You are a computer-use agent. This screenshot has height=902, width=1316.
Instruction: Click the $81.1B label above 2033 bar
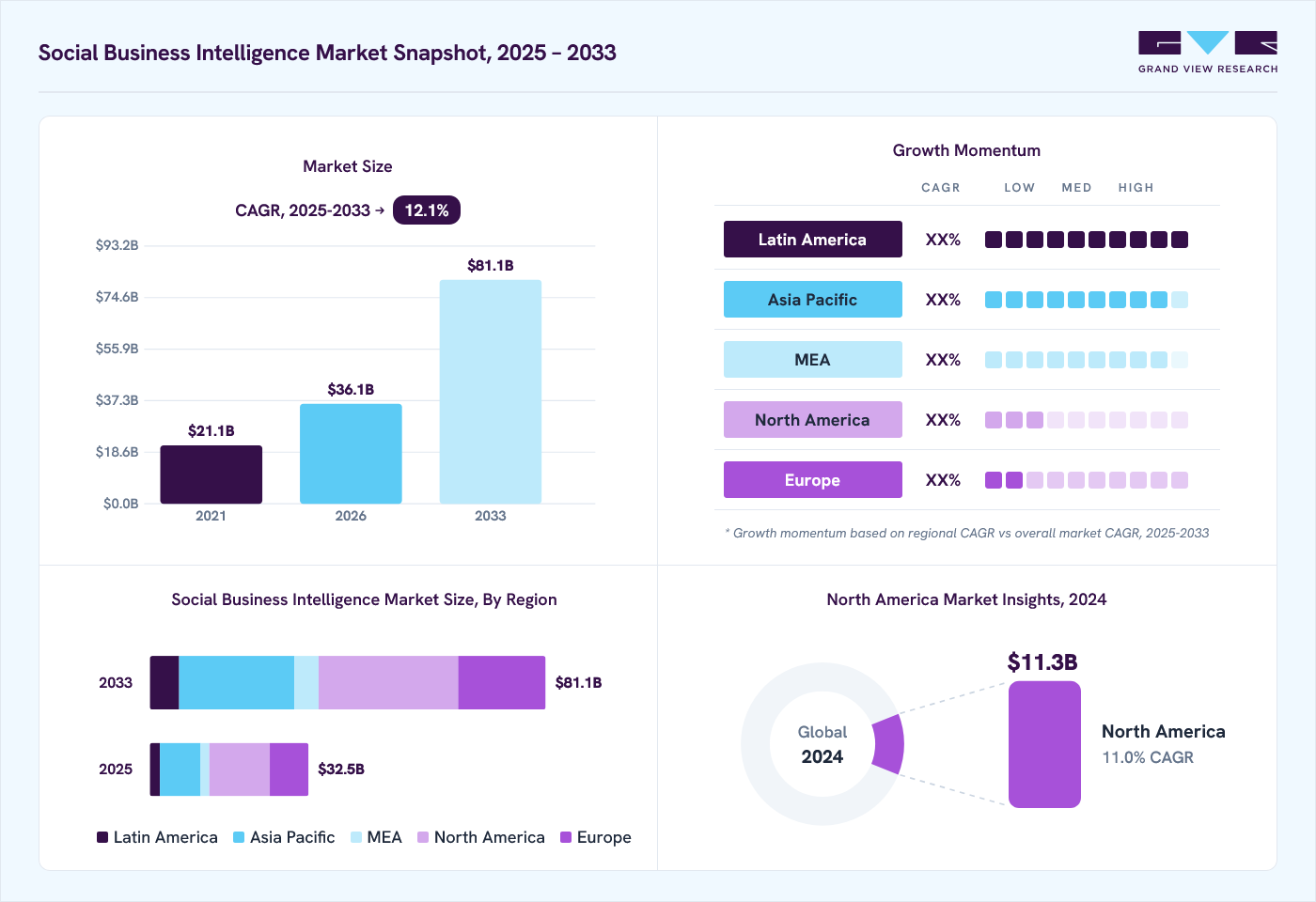pos(491,266)
